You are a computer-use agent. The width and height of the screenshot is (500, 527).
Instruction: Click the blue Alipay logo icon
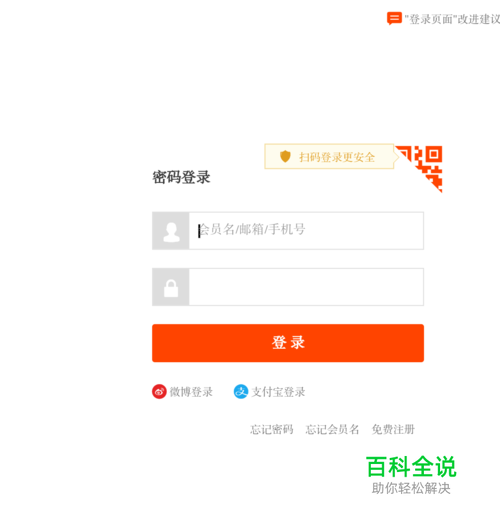[241, 392]
